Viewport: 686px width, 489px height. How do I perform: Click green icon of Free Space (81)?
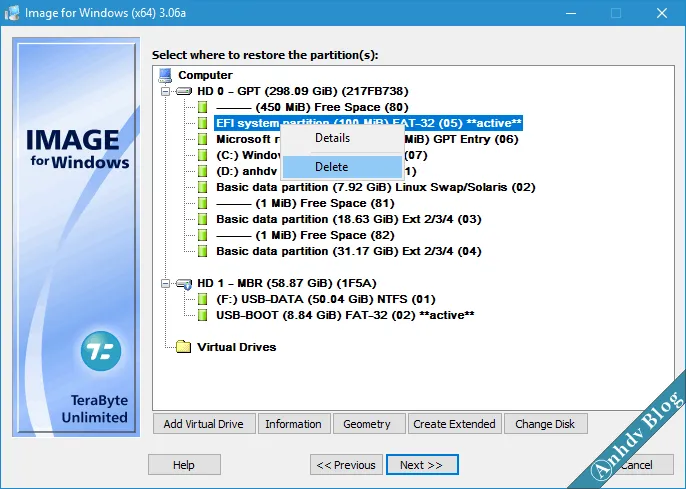[x=202, y=203]
